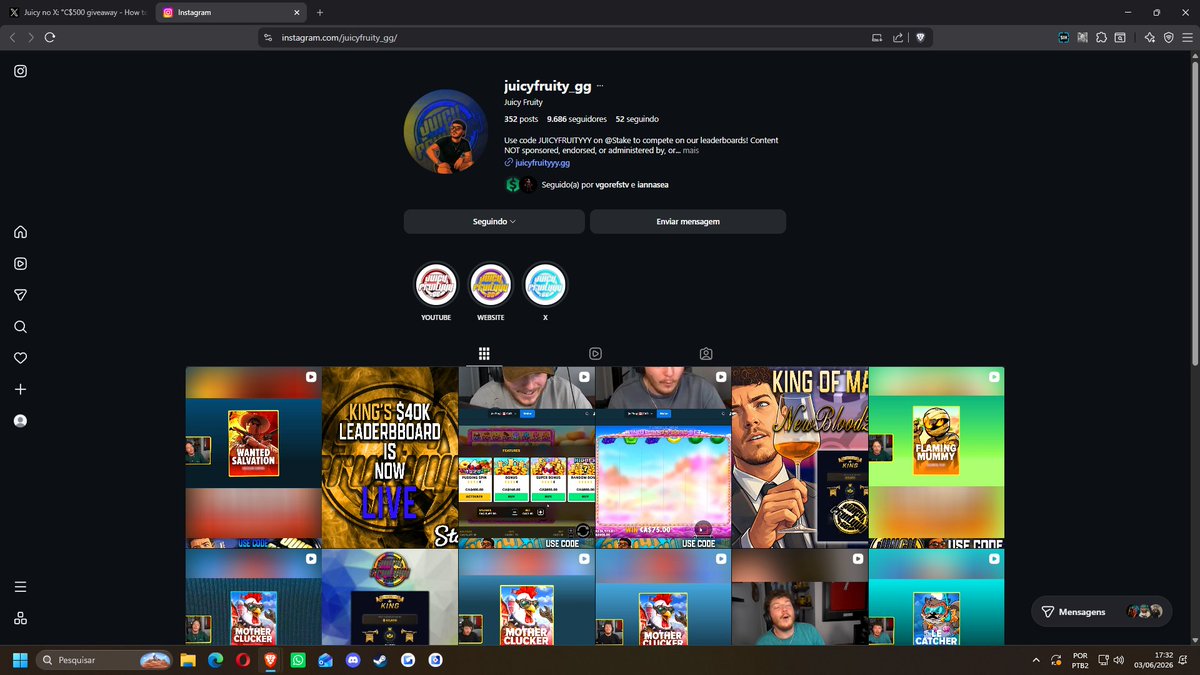Click Enviar mensagem button
Screen dimensions: 1200x675
(688, 221)
